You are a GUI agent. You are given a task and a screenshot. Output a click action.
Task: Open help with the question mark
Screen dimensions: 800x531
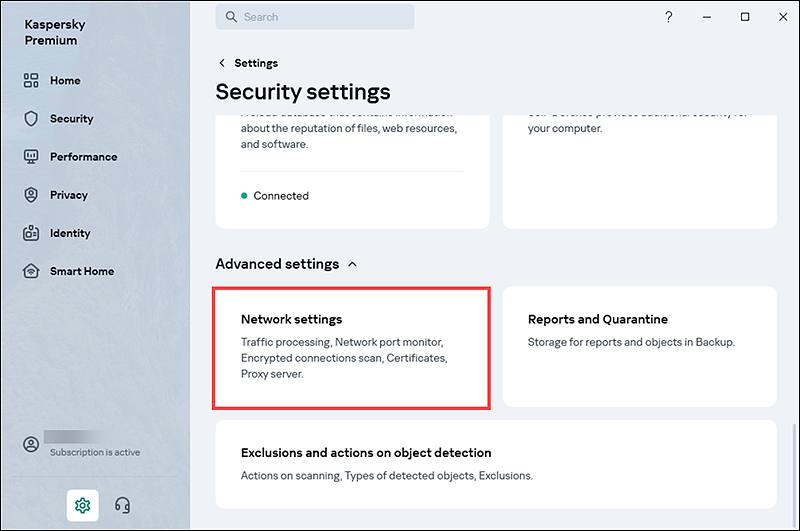coord(669,17)
